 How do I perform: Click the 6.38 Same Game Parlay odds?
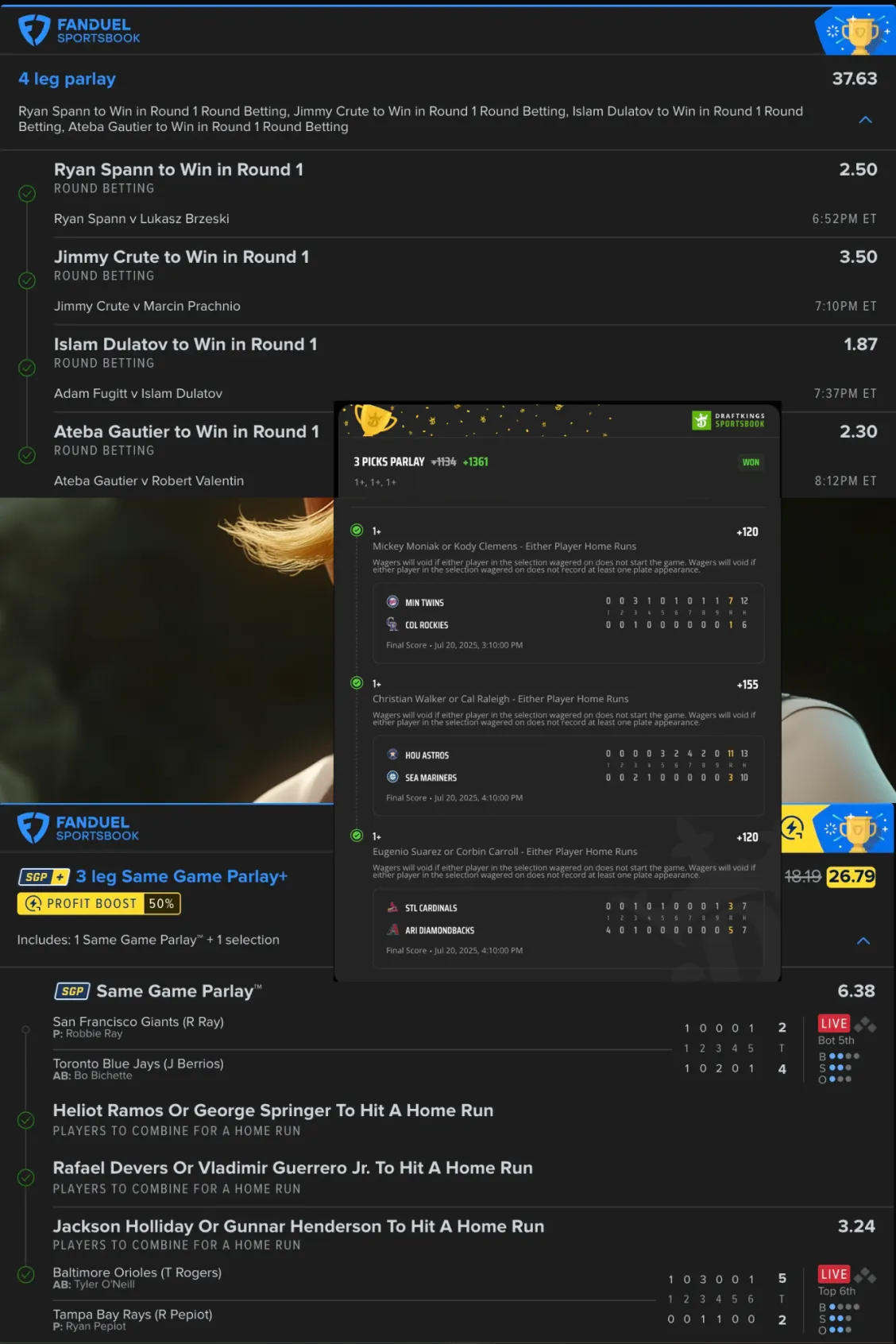tap(856, 991)
